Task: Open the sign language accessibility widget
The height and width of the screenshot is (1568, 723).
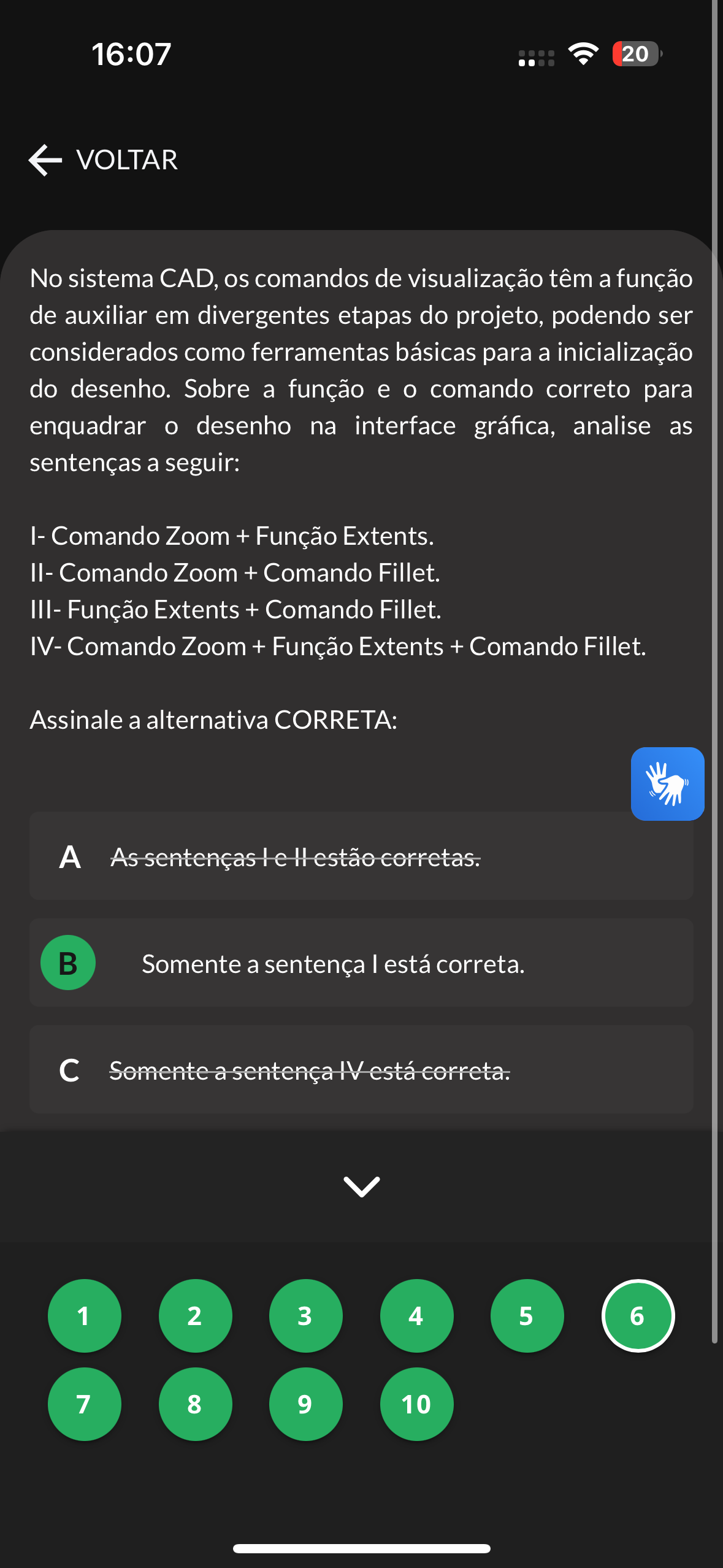Action: tap(667, 783)
